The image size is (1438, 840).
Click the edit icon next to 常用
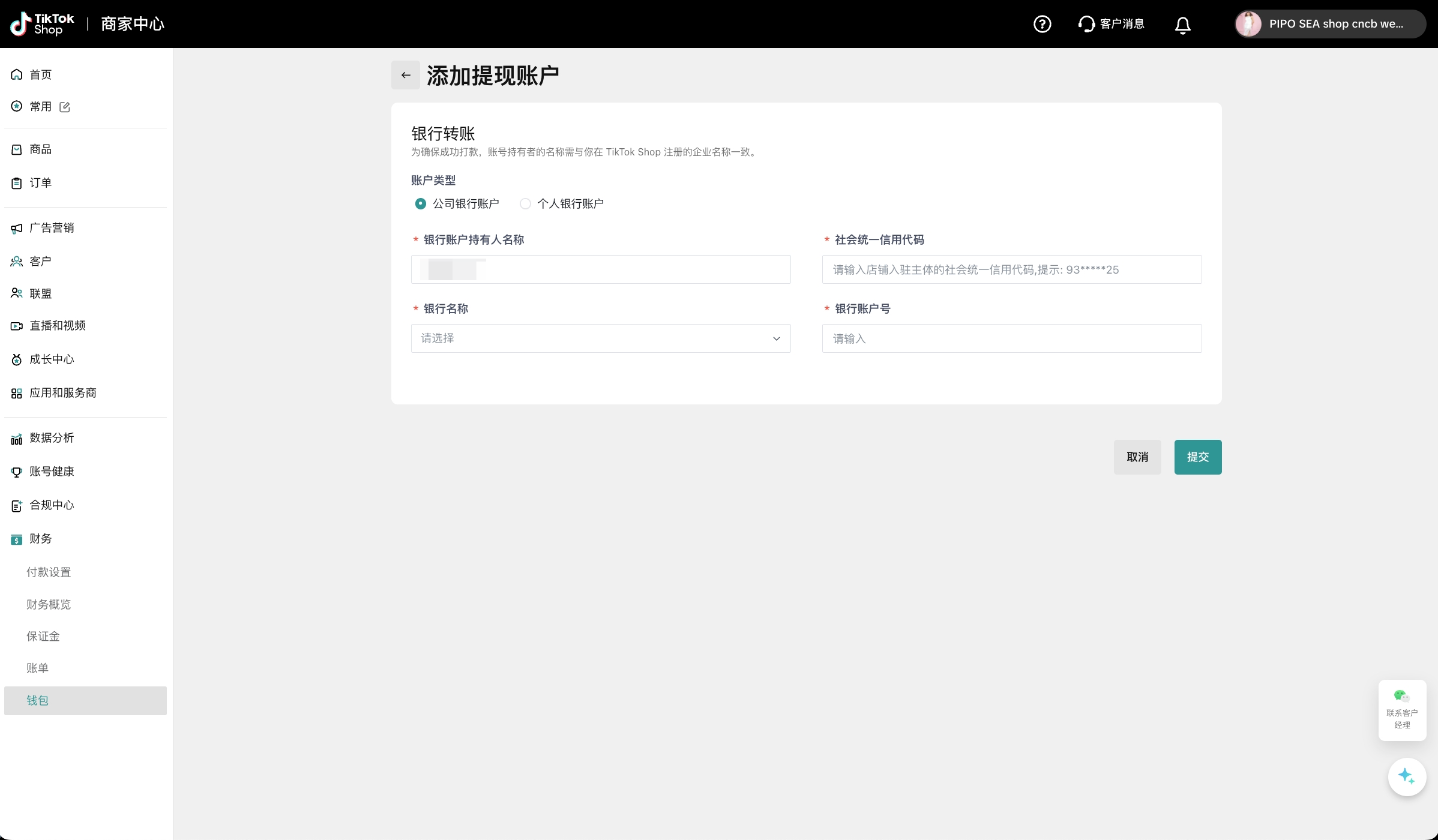(65, 107)
